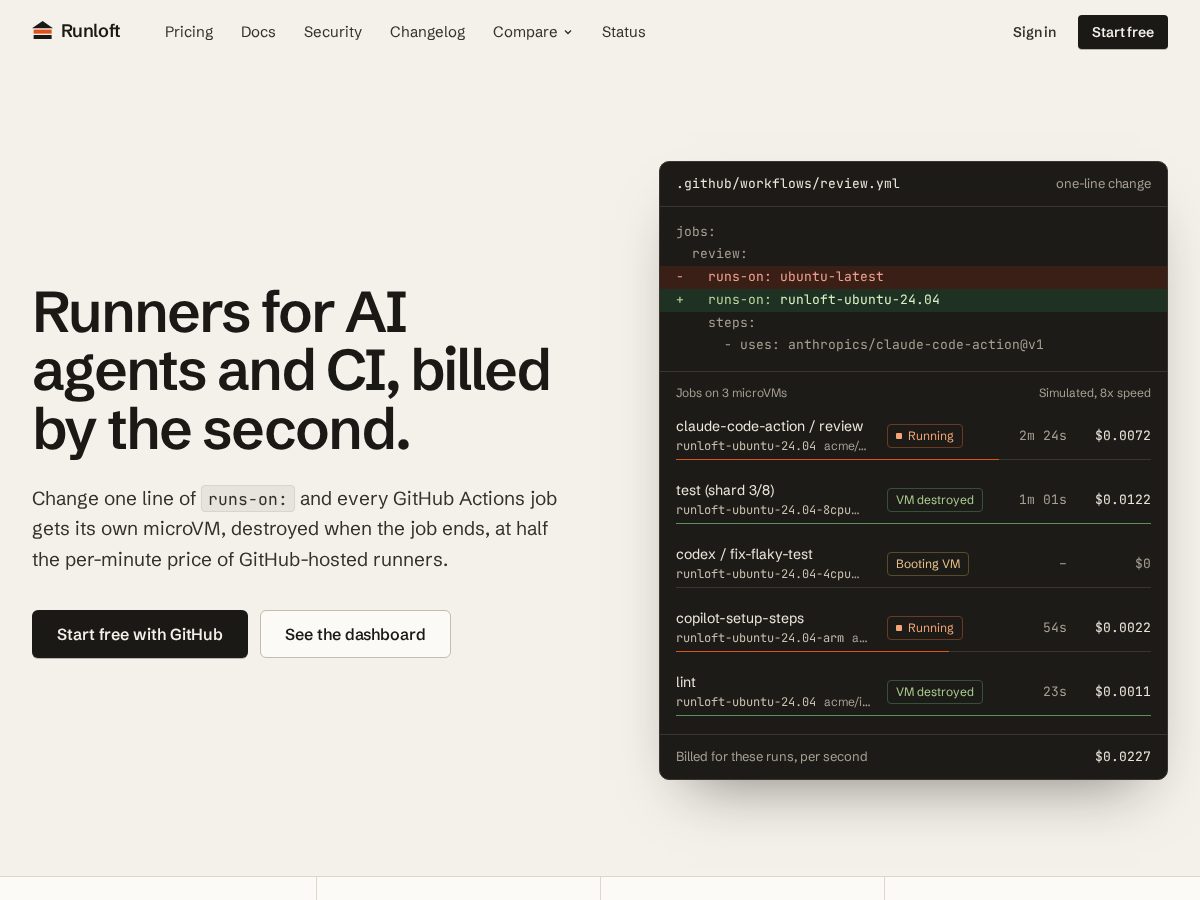
Task: Click Jobs on 3 microVMs label
Action: click(731, 393)
